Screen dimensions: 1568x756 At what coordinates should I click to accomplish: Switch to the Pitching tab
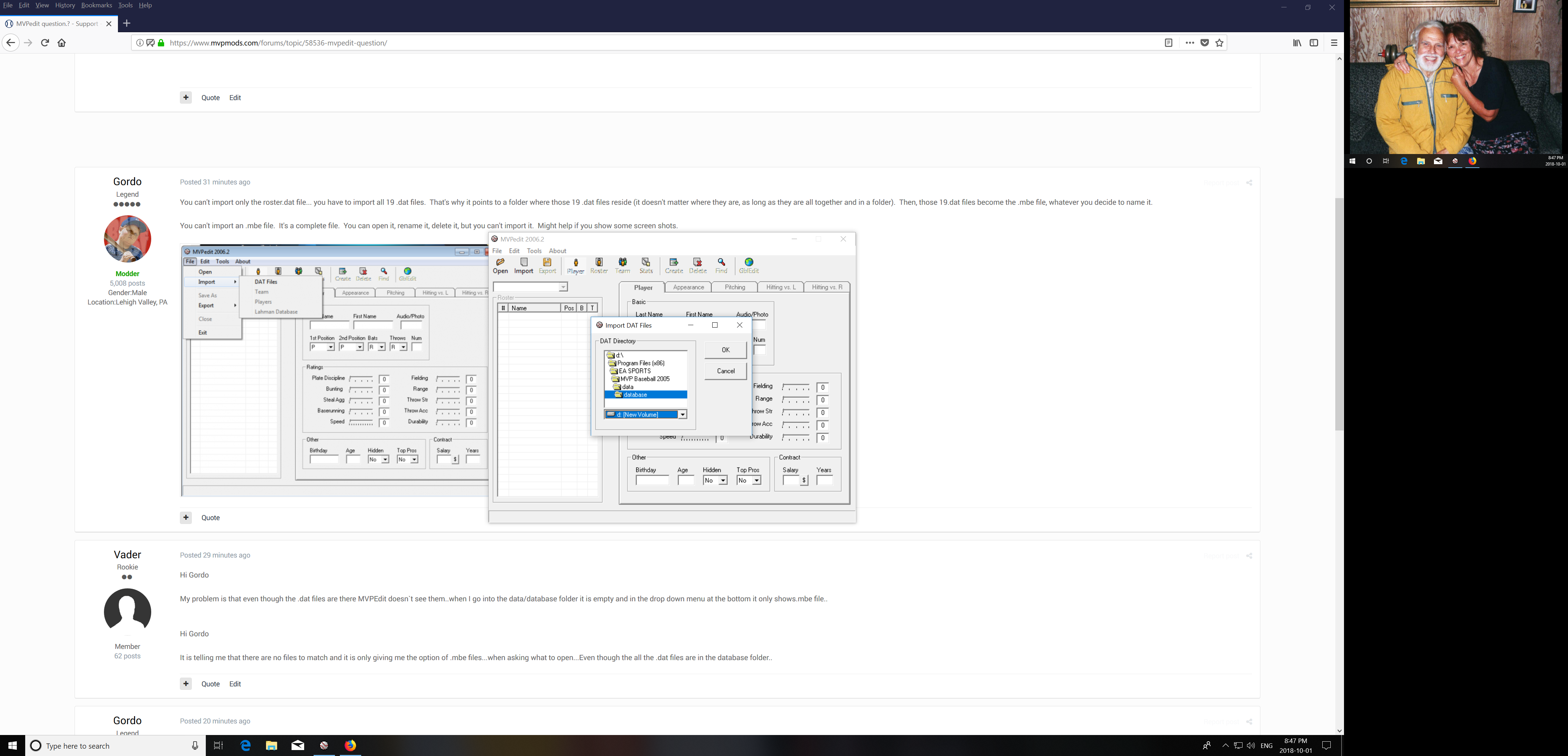[x=735, y=287]
